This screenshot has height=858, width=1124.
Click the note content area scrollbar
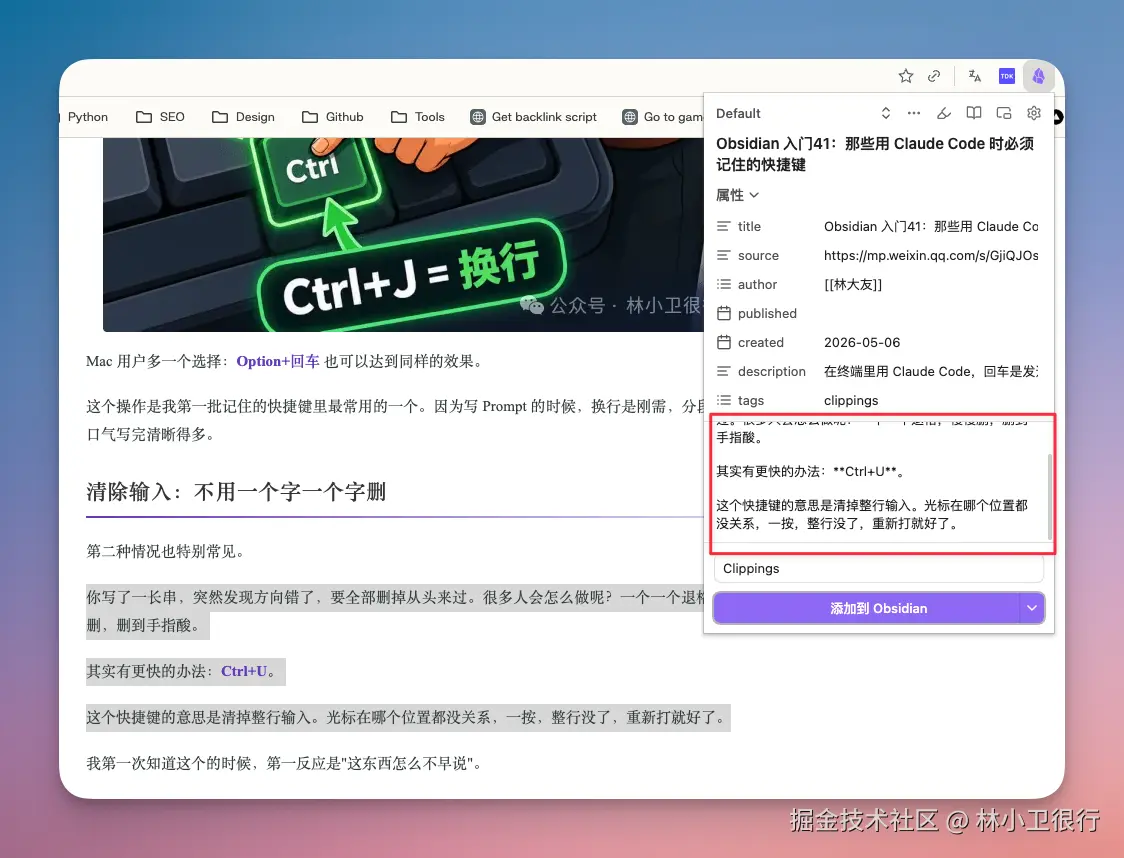pyautogui.click(x=1050, y=496)
